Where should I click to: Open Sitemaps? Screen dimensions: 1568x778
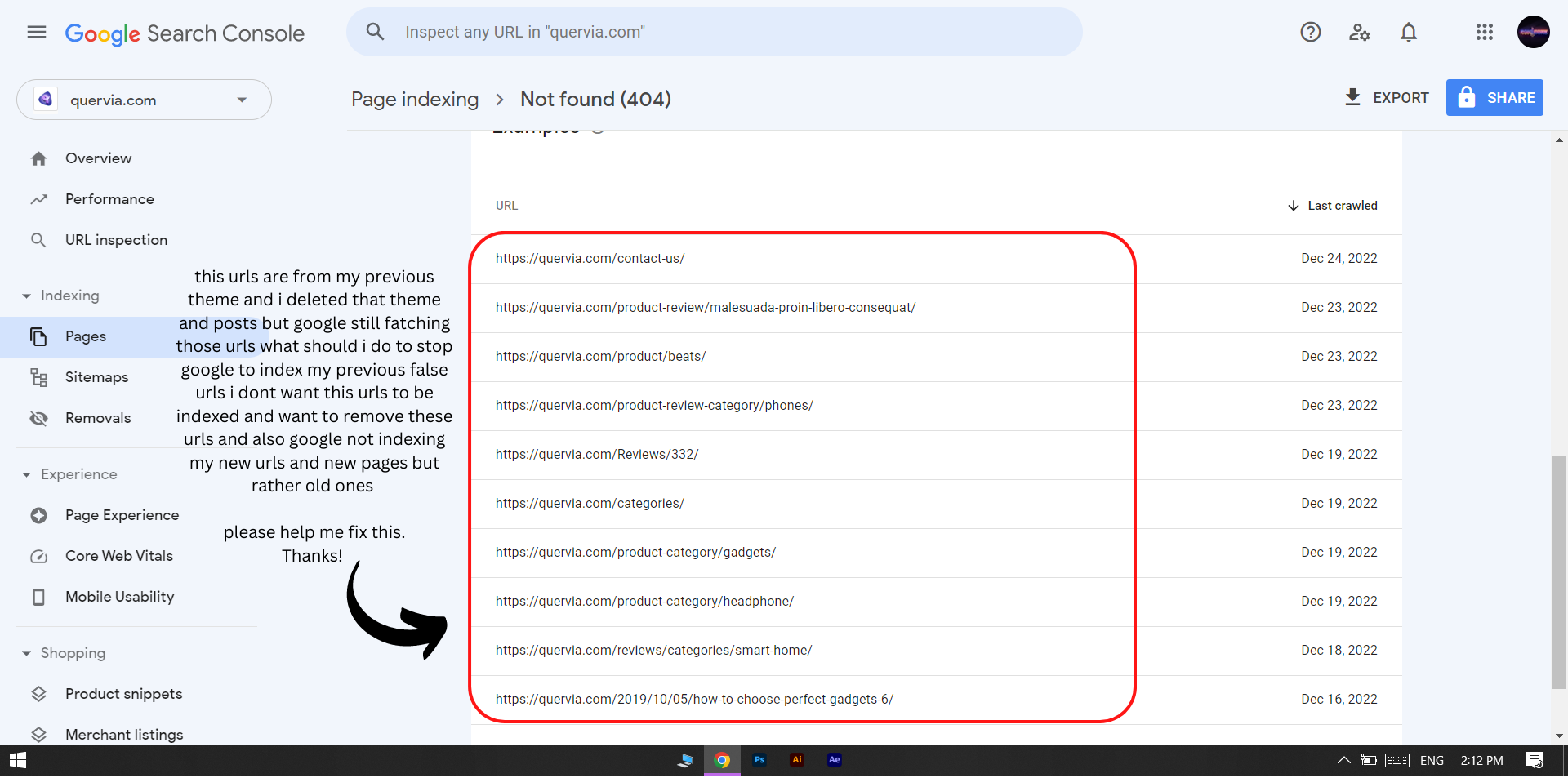pos(96,377)
